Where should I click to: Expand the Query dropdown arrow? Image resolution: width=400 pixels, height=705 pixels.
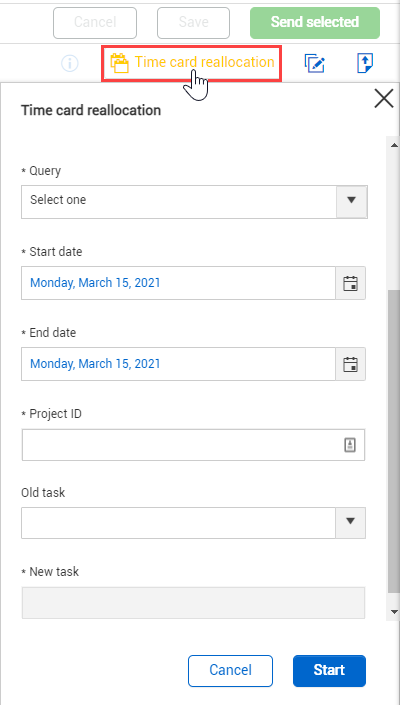[352, 200]
